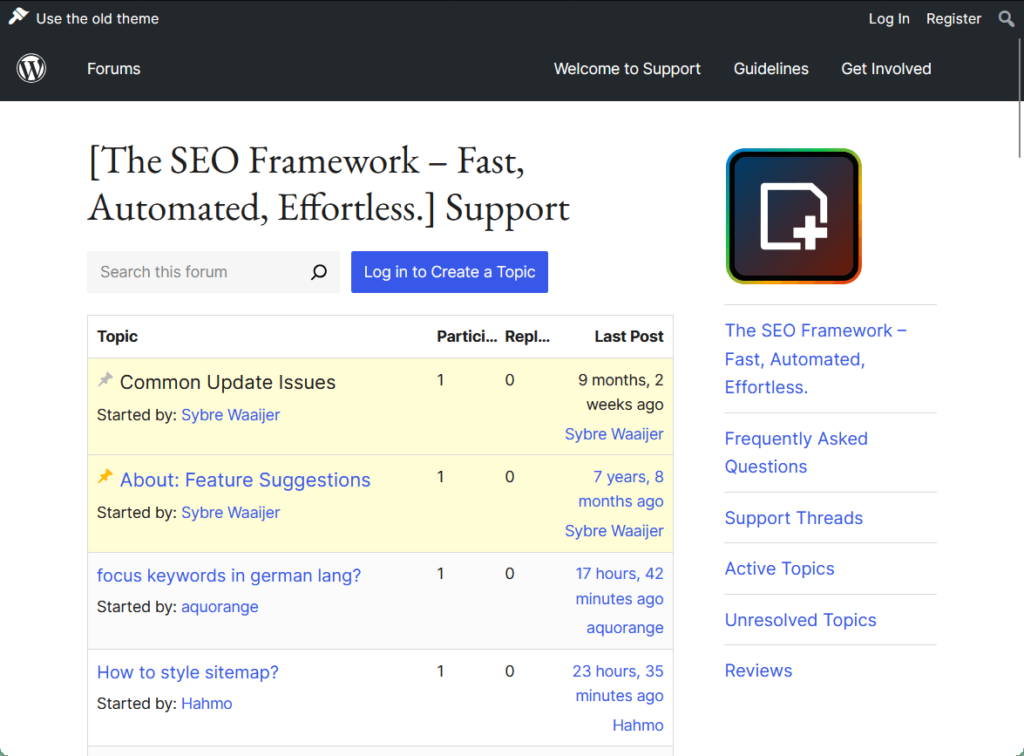This screenshot has height=756, width=1024.
Task: Click the SEO Framework plugin logo
Action: point(793,216)
